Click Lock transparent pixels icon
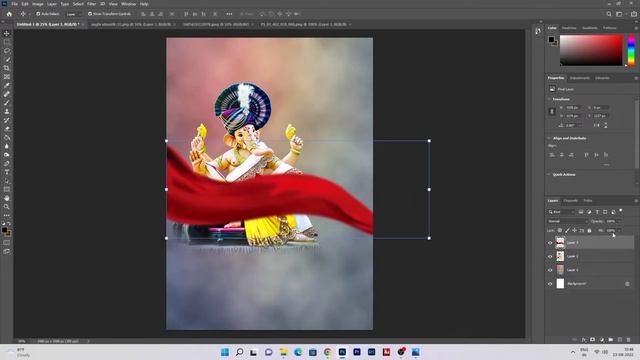Screen dimensions: 640x360 click(560, 231)
